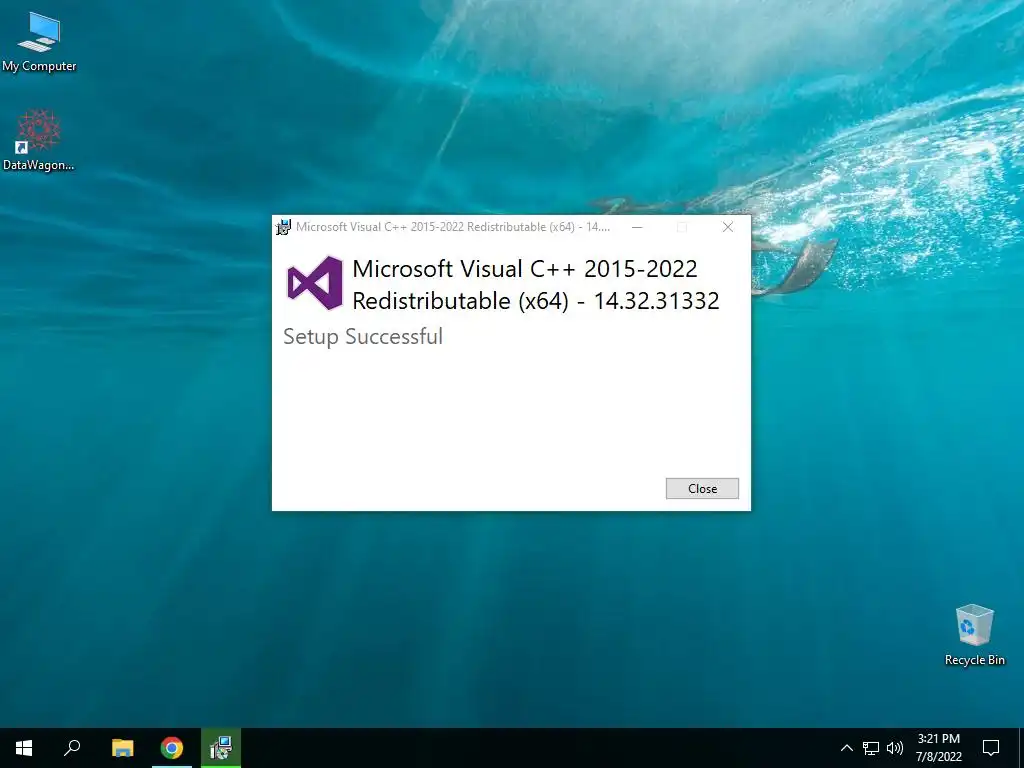Select the Recycle Bin icon
This screenshot has height=768, width=1024.
974,635
